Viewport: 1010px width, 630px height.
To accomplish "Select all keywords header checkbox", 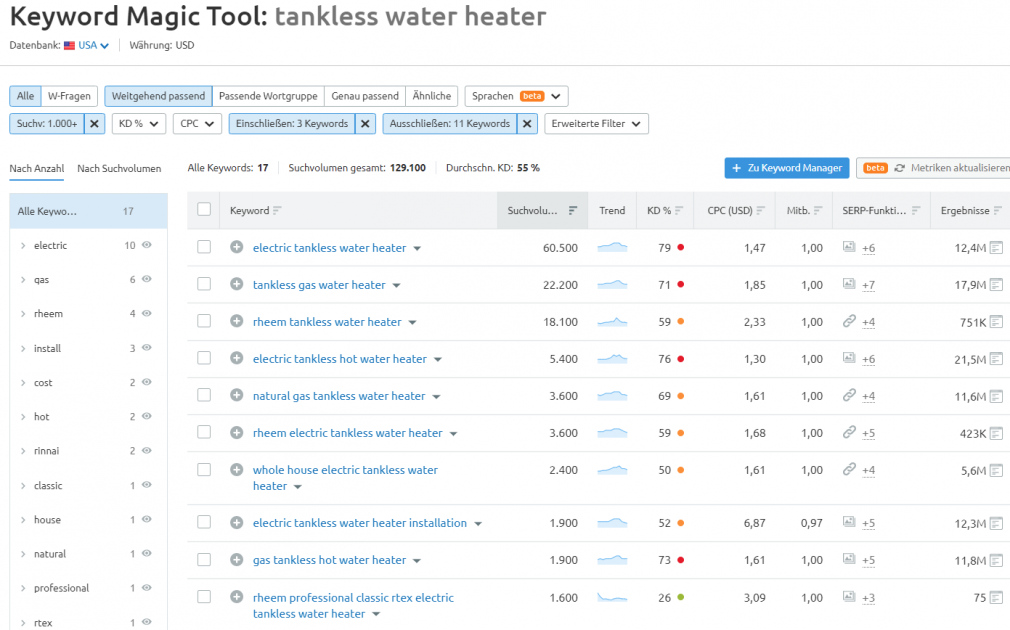I will tap(204, 209).
